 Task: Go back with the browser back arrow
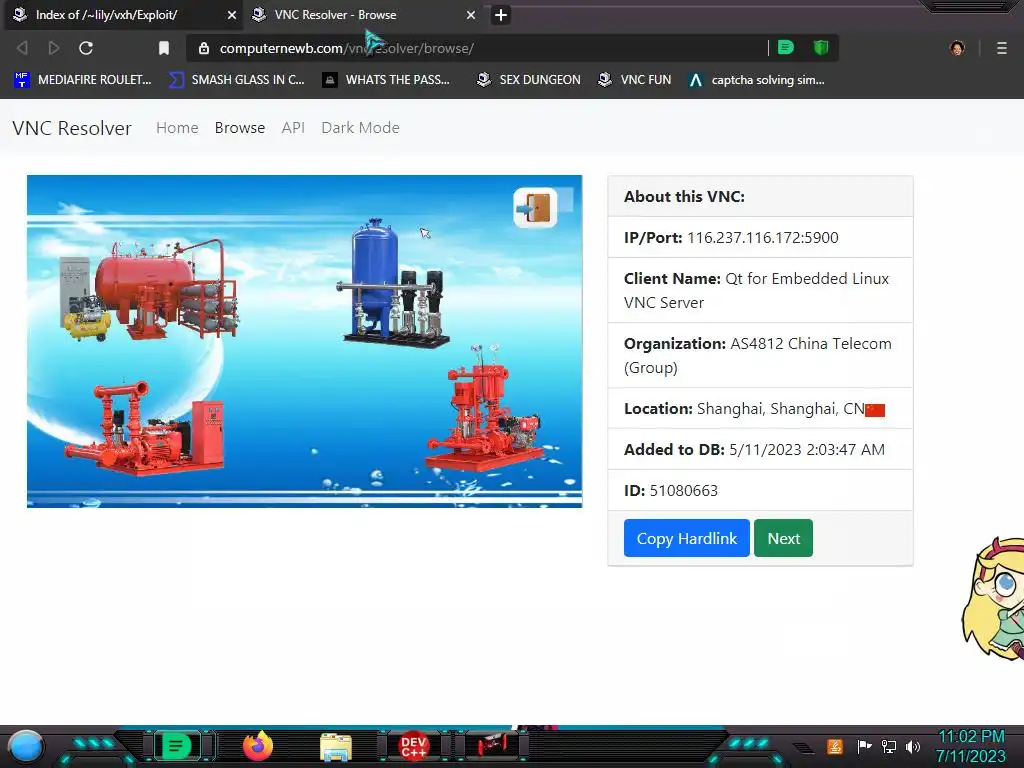tap(22, 48)
